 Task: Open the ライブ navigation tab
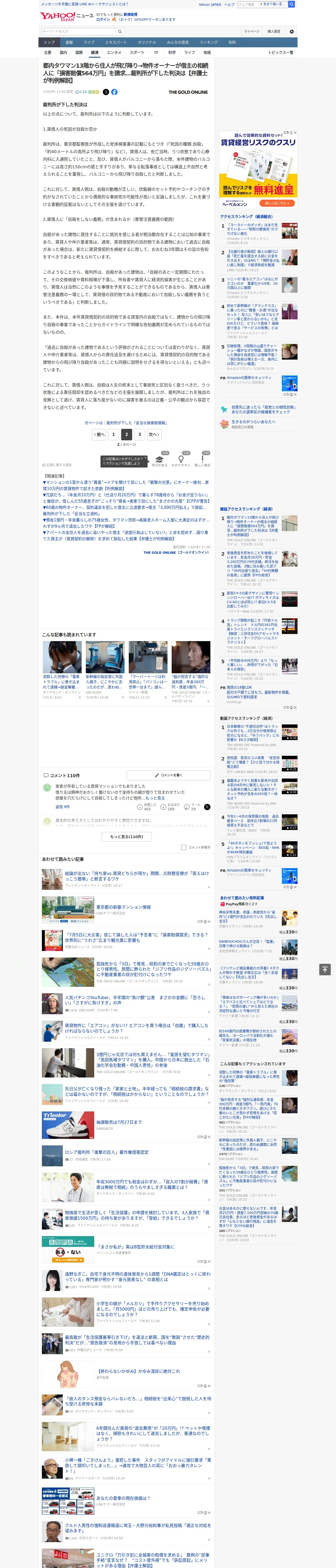pyautogui.click(x=89, y=43)
